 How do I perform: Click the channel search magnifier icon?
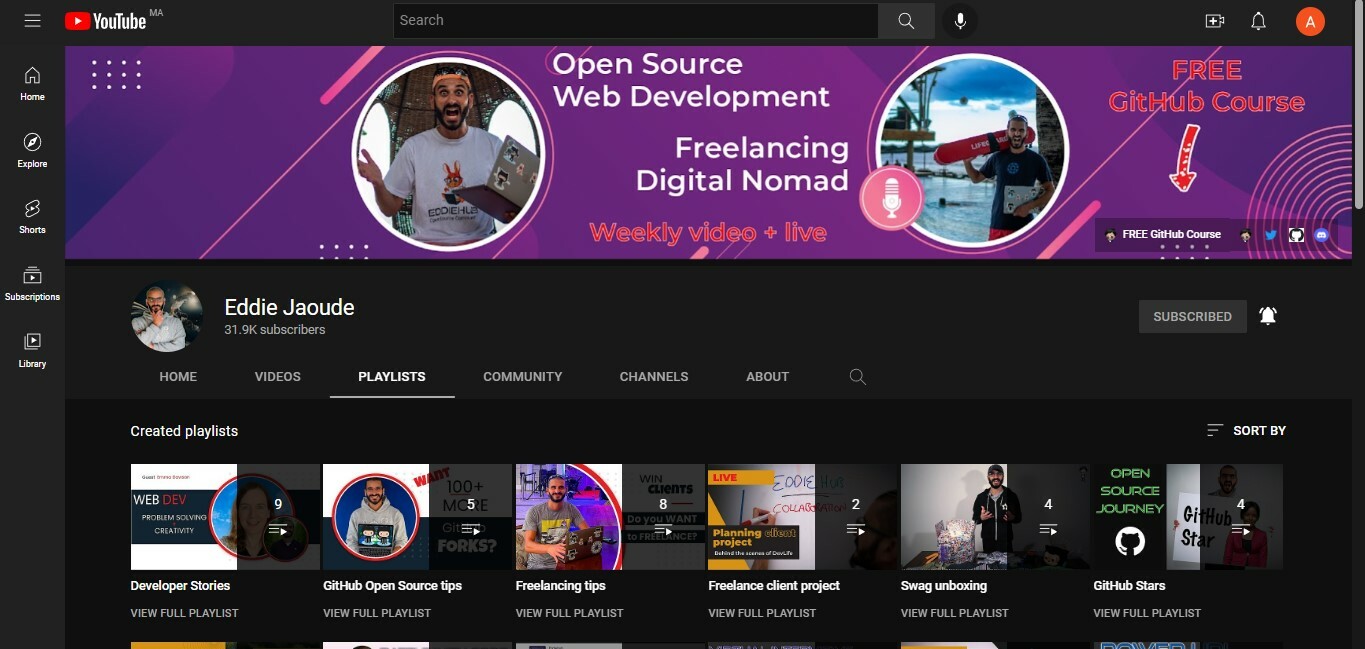[857, 377]
